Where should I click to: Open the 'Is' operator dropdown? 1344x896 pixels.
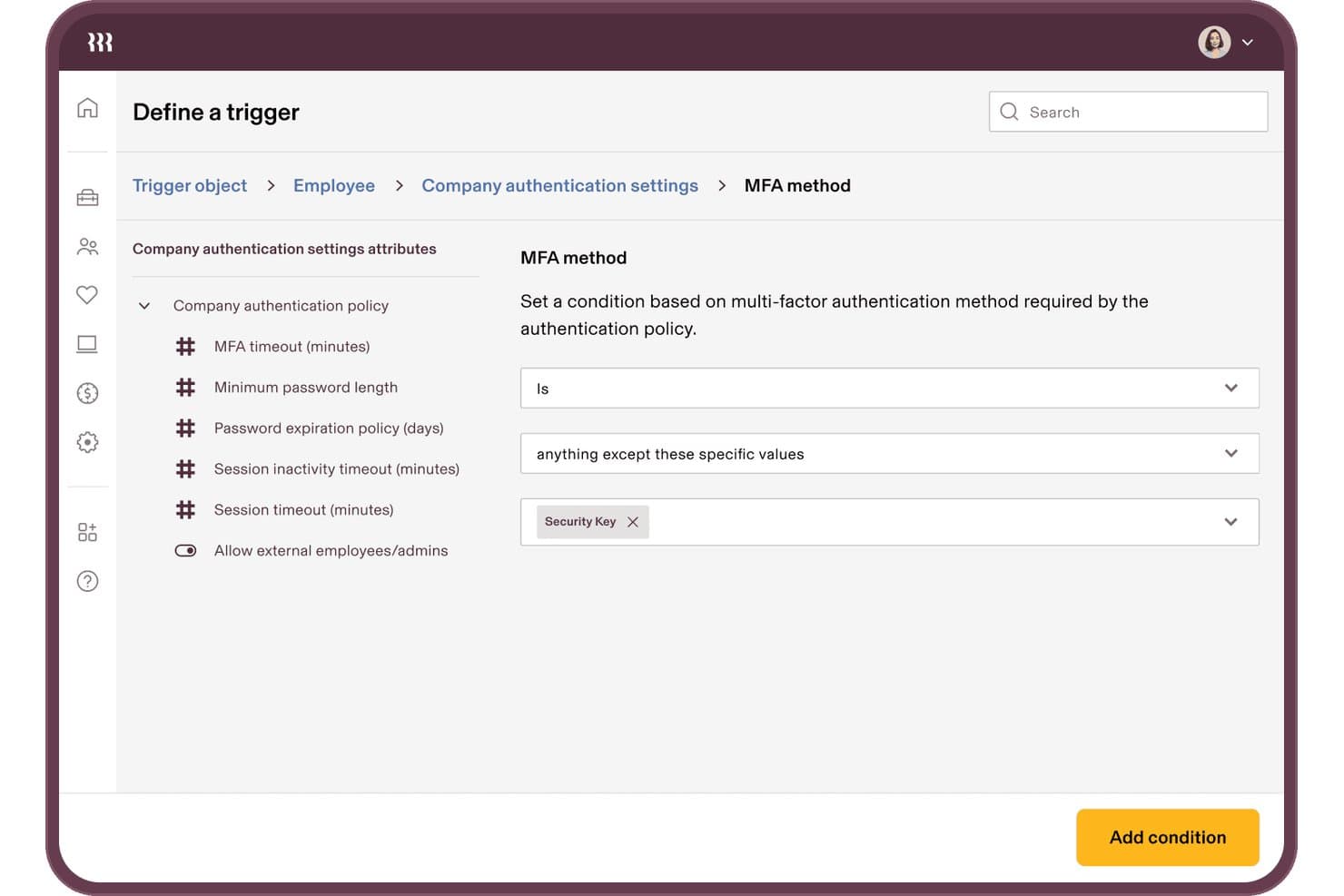[889, 388]
